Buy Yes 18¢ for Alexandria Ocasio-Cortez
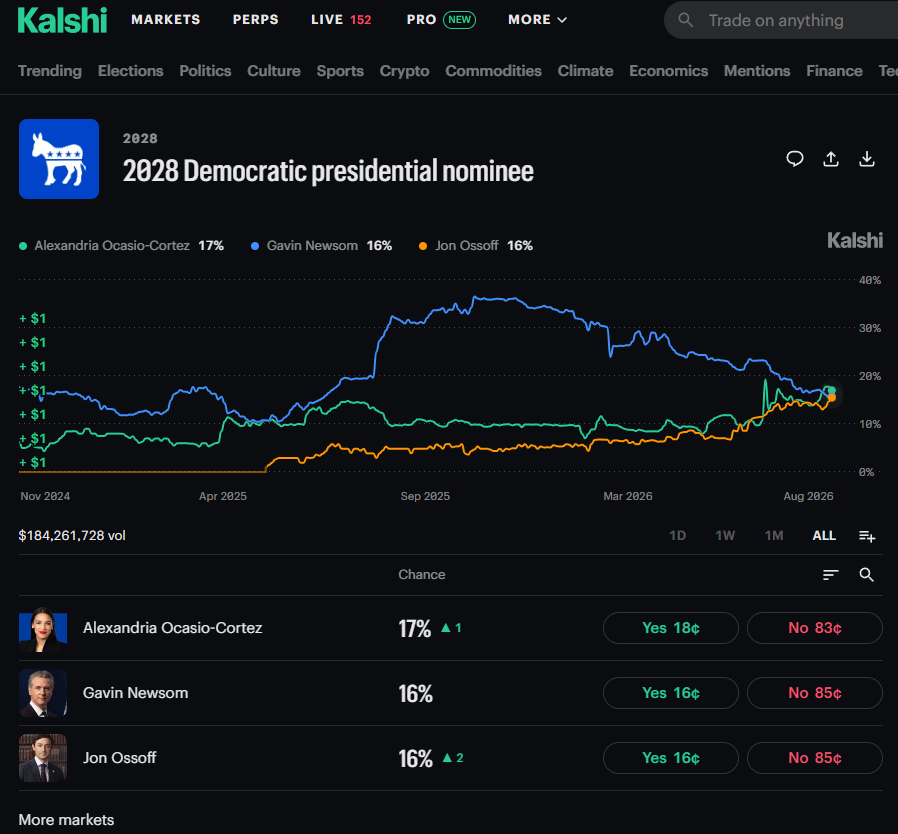 pyautogui.click(x=671, y=628)
